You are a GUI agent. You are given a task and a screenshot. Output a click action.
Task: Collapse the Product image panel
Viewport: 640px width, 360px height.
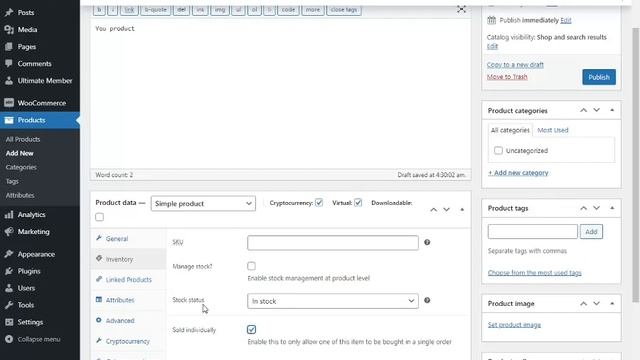pyautogui.click(x=612, y=304)
